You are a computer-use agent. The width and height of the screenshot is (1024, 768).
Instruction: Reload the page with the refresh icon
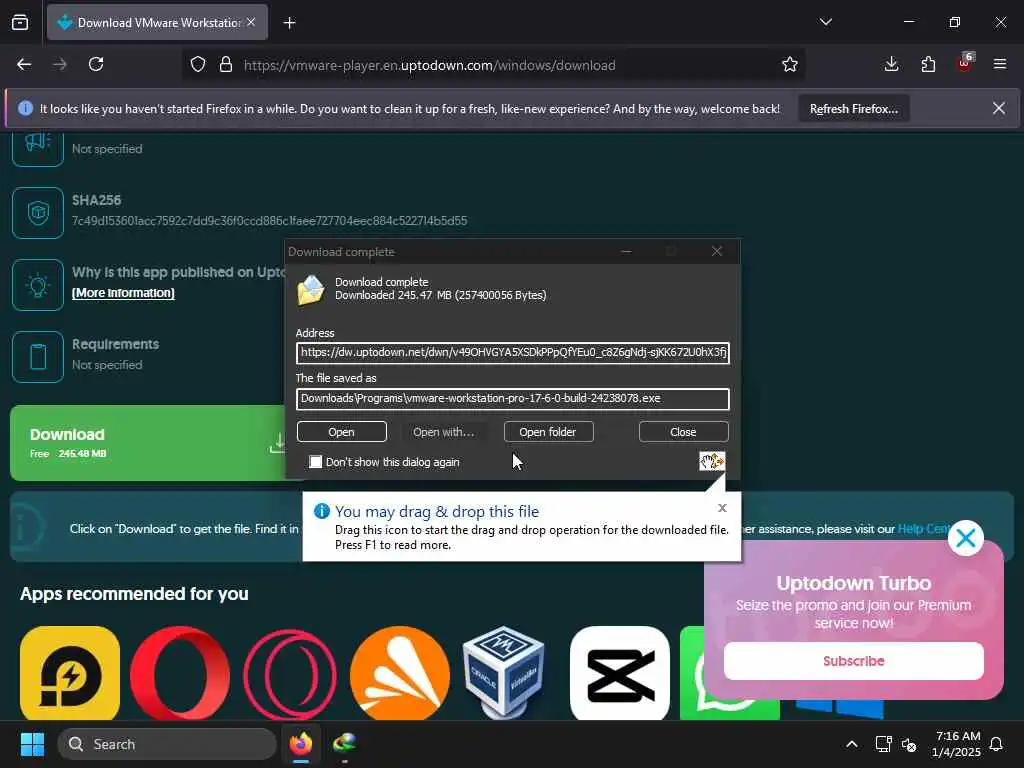coord(96,65)
